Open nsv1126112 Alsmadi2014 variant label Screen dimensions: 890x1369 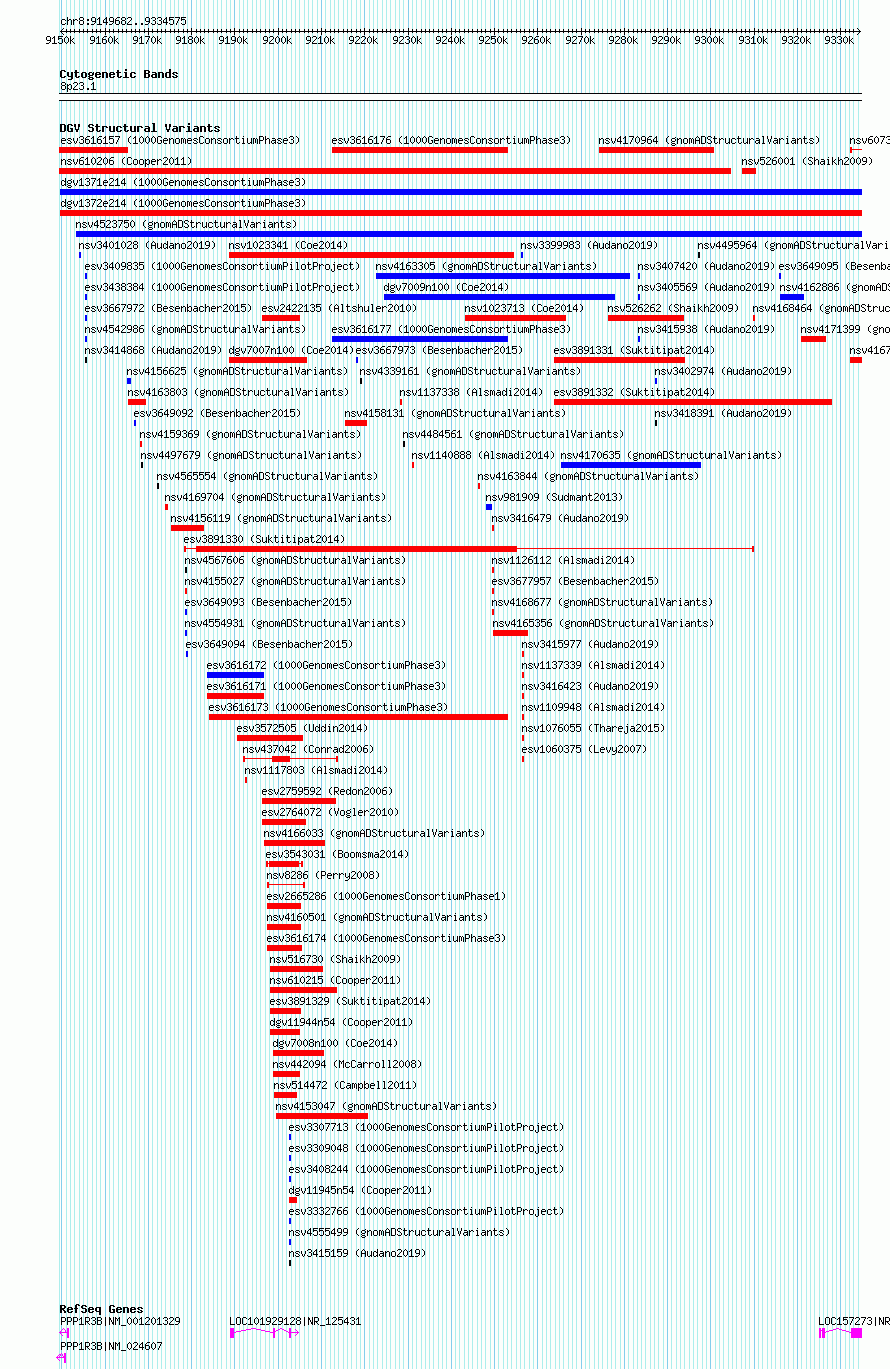[563, 560]
